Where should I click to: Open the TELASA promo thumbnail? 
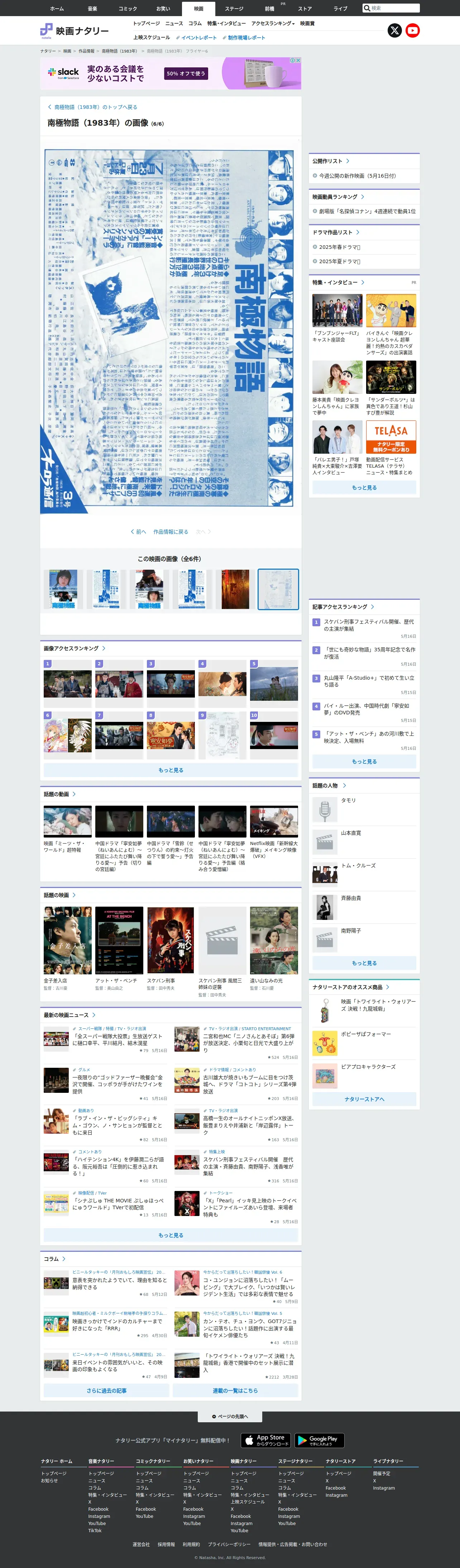(391, 437)
